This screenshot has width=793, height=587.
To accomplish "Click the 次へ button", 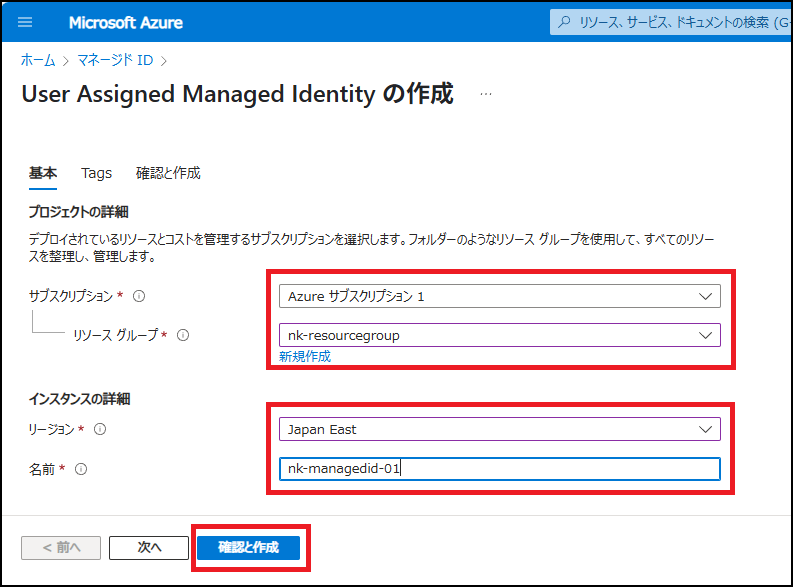I will click(149, 548).
